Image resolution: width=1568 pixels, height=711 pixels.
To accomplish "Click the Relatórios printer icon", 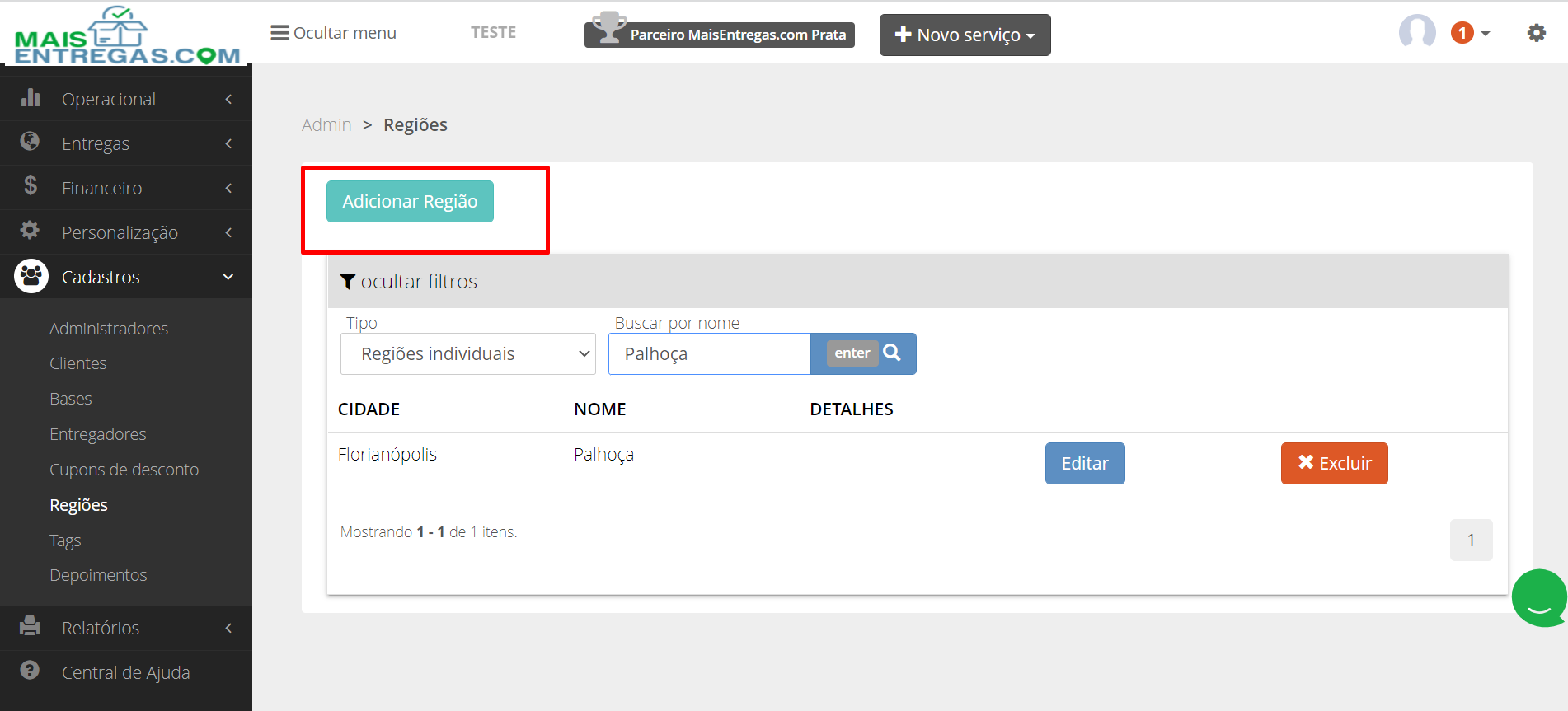I will [x=31, y=626].
